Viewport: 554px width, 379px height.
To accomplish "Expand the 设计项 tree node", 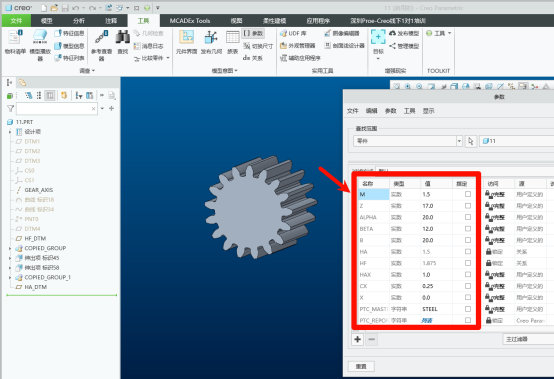I will (x=10, y=132).
